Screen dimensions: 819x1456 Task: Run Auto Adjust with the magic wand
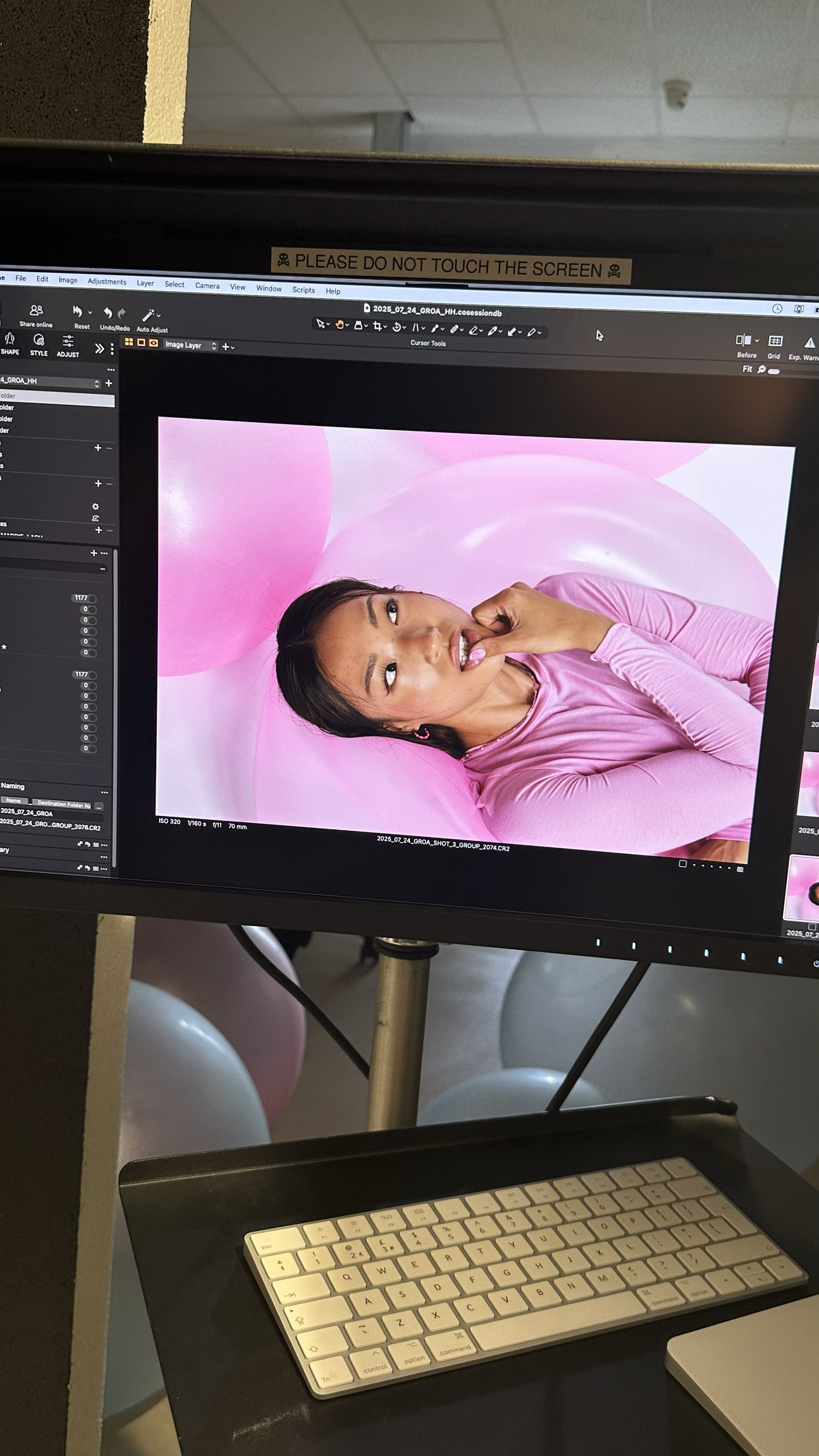[x=148, y=315]
